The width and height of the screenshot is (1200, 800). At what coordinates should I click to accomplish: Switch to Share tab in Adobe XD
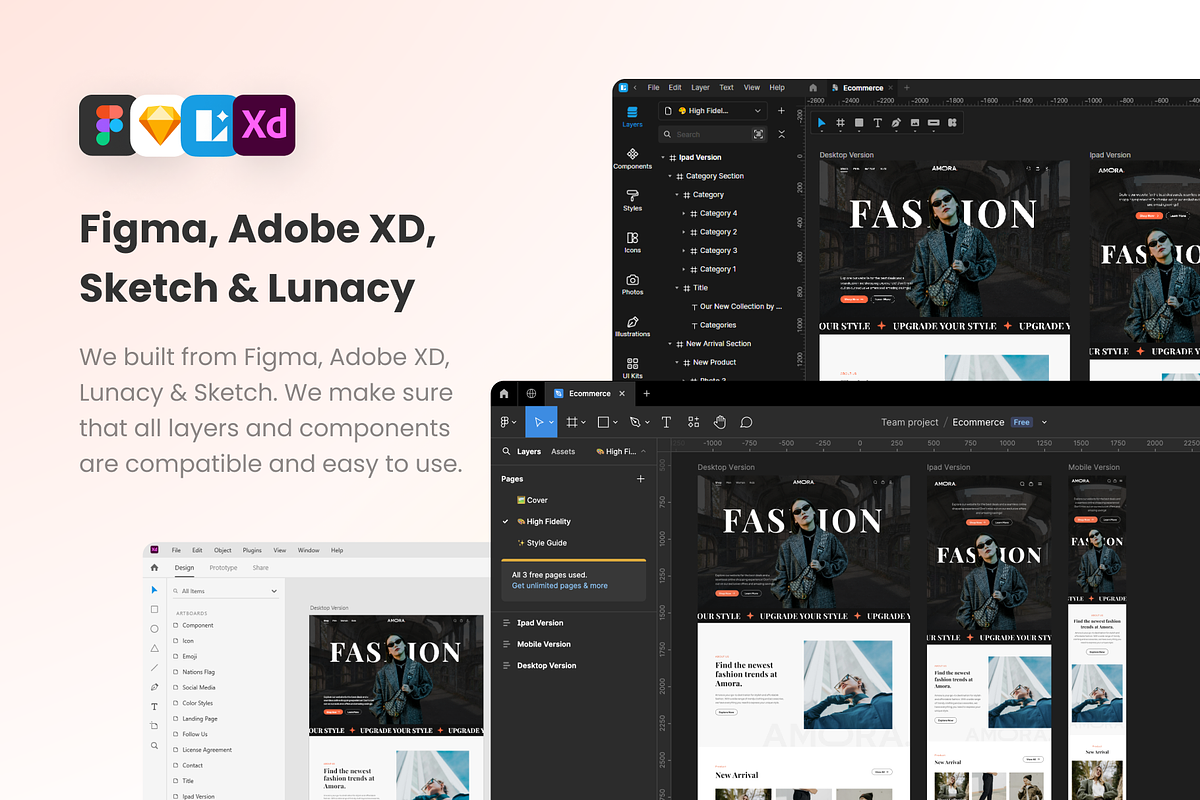click(x=260, y=568)
